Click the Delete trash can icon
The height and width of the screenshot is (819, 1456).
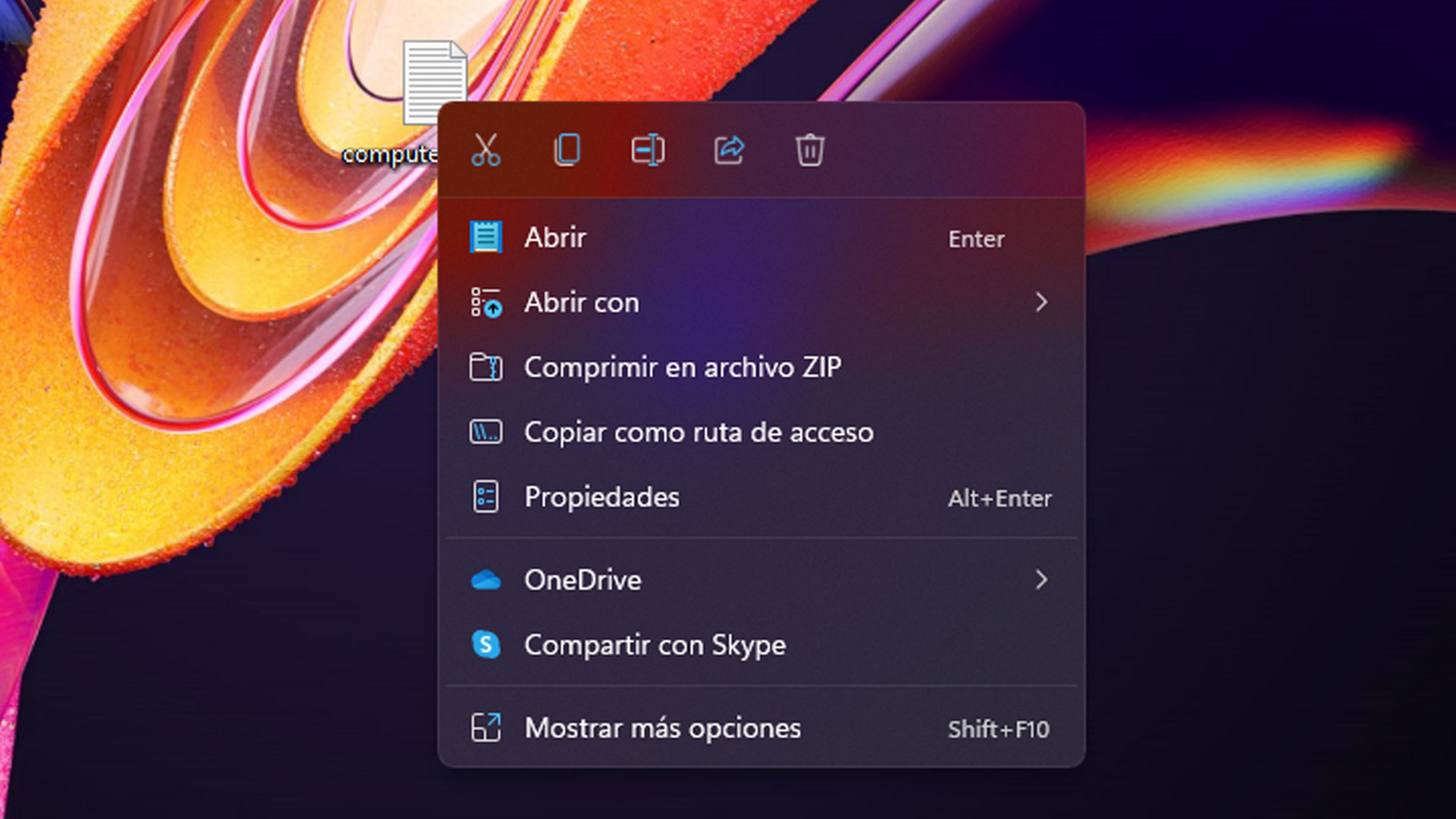(x=810, y=150)
